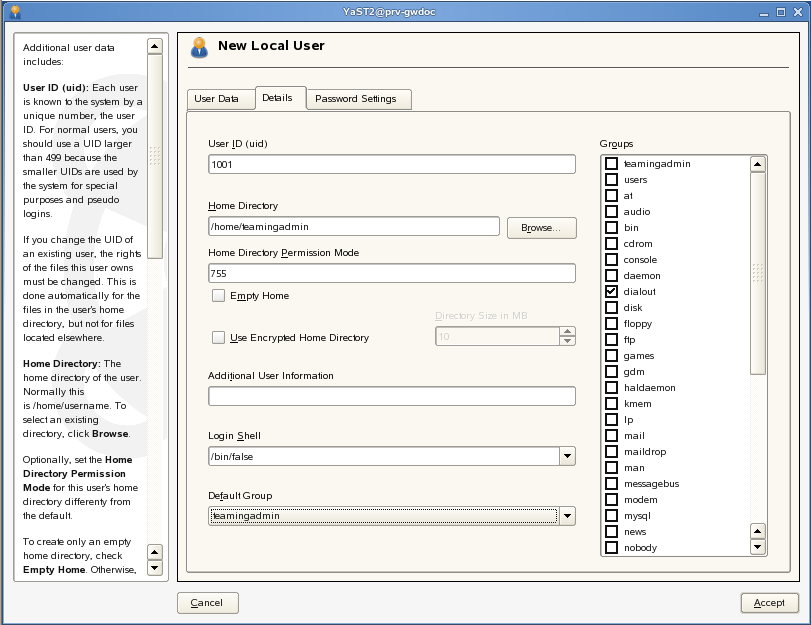Click the User ID (uid) field

coord(391,164)
